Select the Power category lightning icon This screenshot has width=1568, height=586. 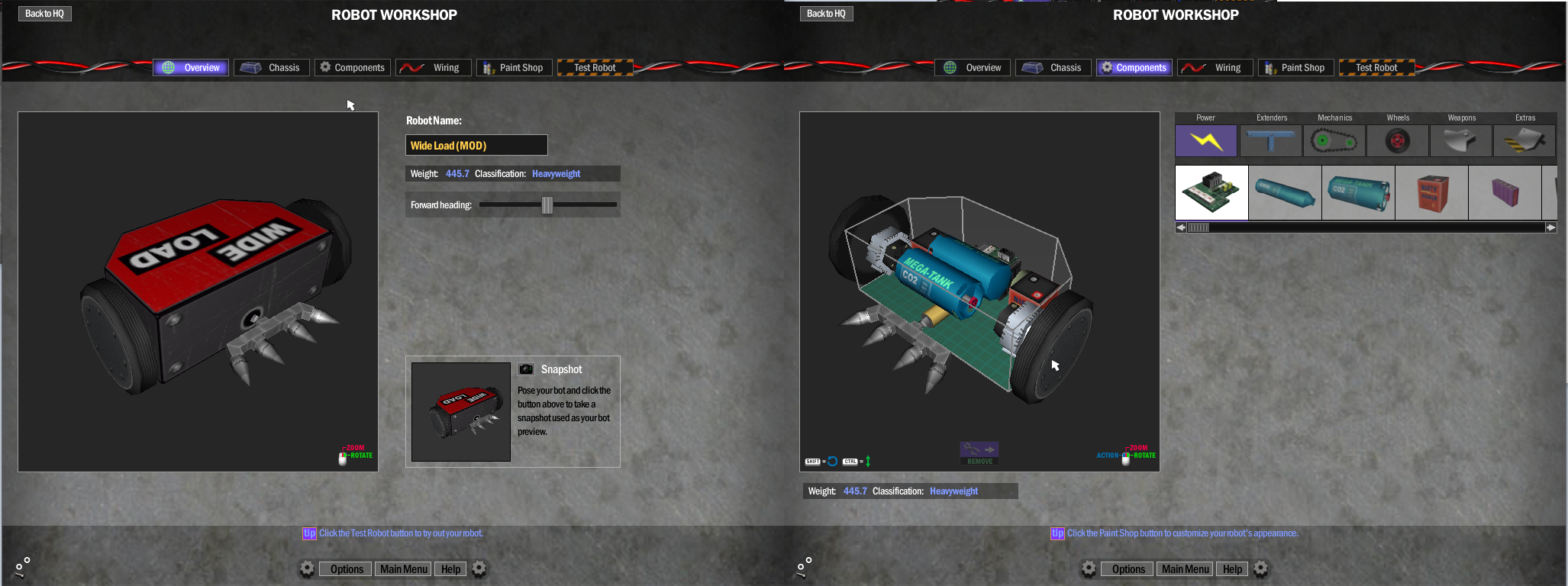pos(1205,141)
